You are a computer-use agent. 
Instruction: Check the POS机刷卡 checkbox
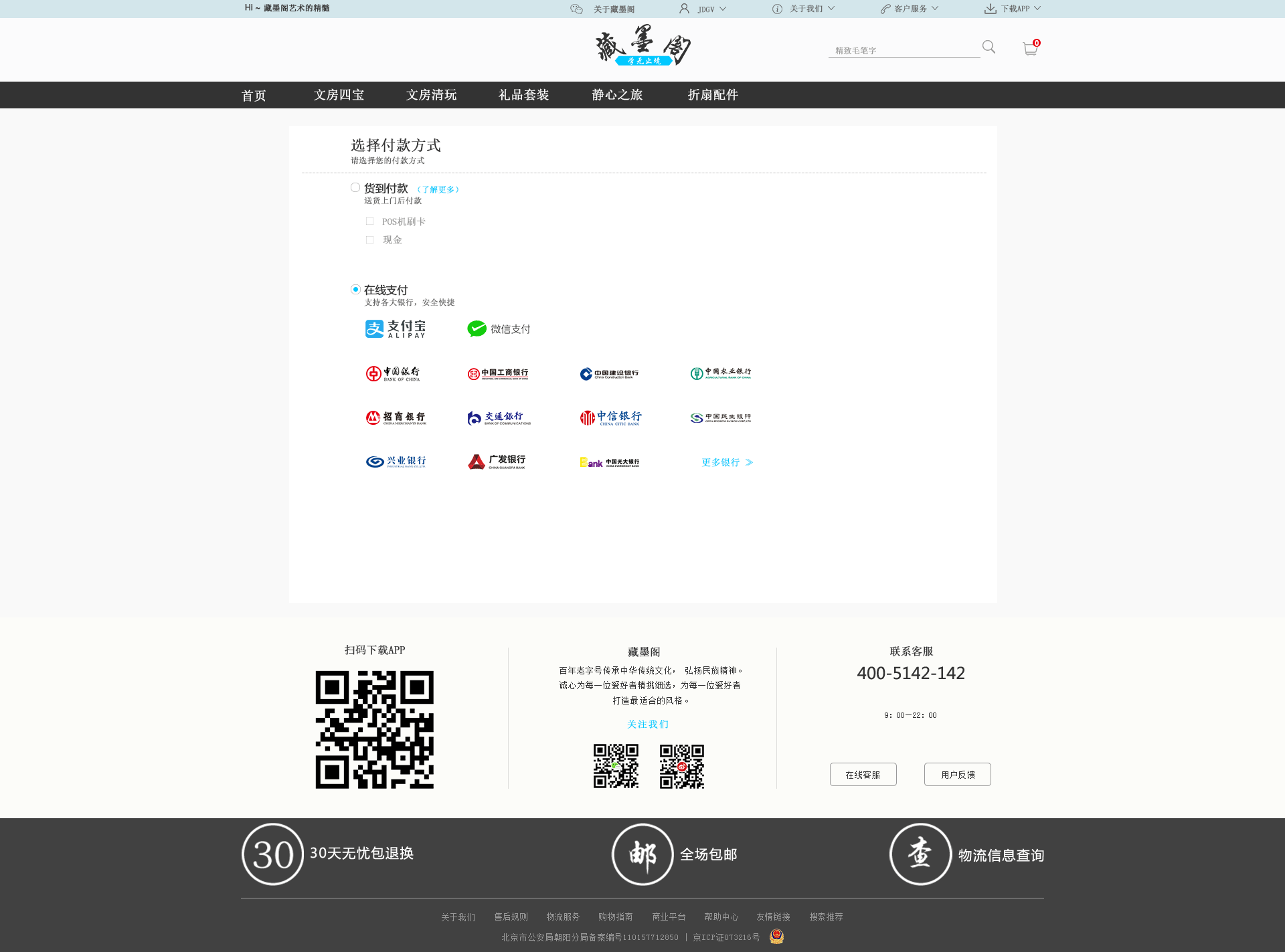coord(369,221)
